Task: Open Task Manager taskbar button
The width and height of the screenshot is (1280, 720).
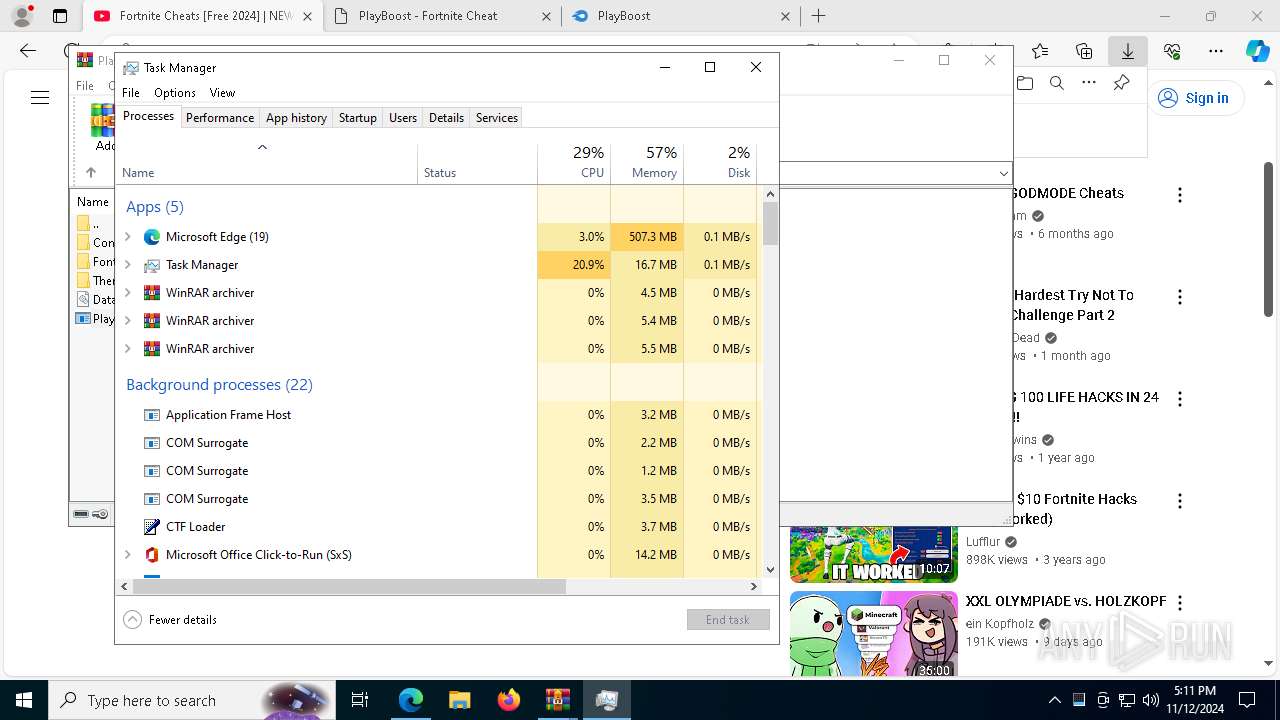Action: [606, 700]
